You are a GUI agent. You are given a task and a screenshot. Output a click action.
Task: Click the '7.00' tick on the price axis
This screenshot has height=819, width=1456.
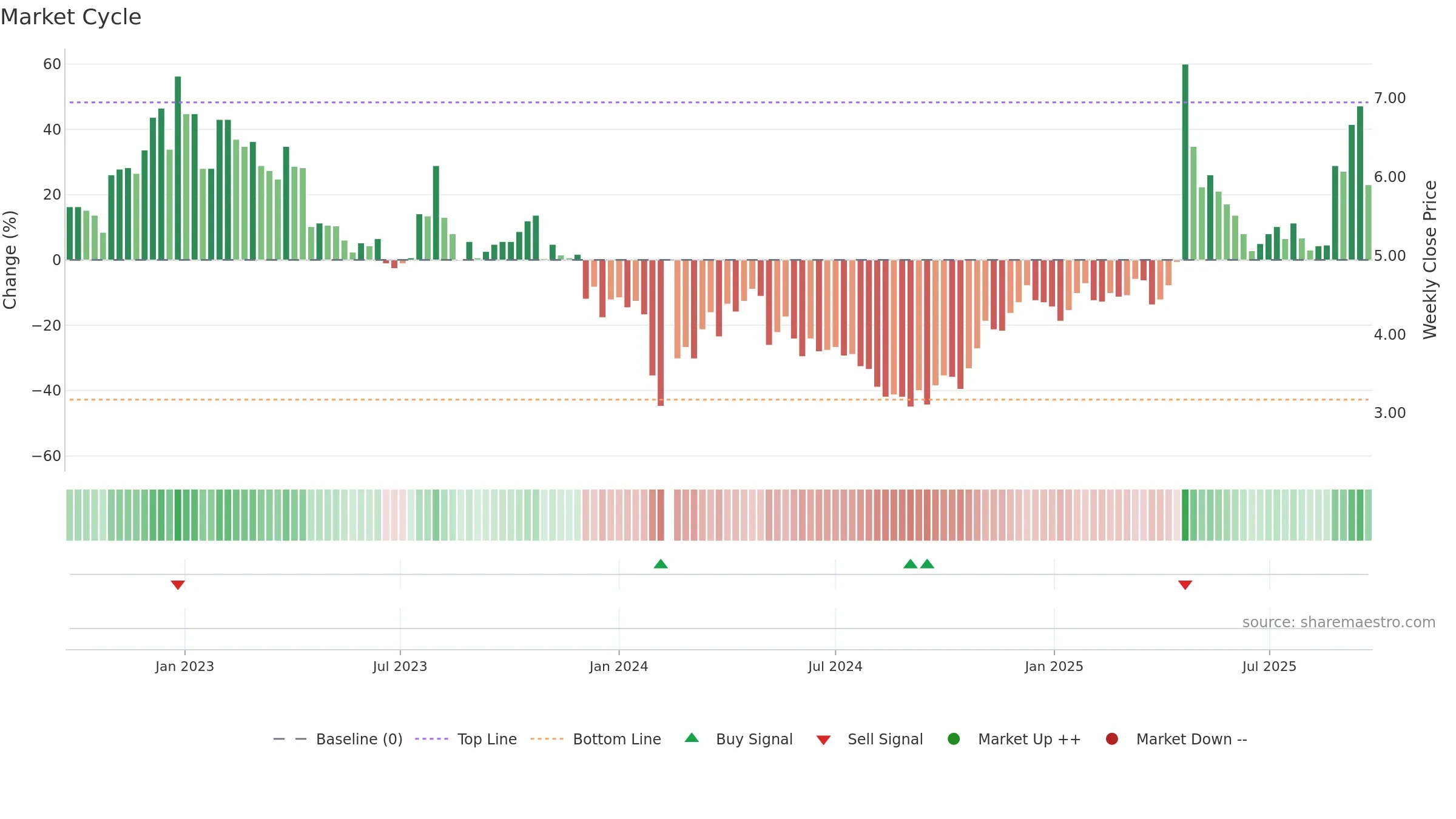click(x=1390, y=98)
